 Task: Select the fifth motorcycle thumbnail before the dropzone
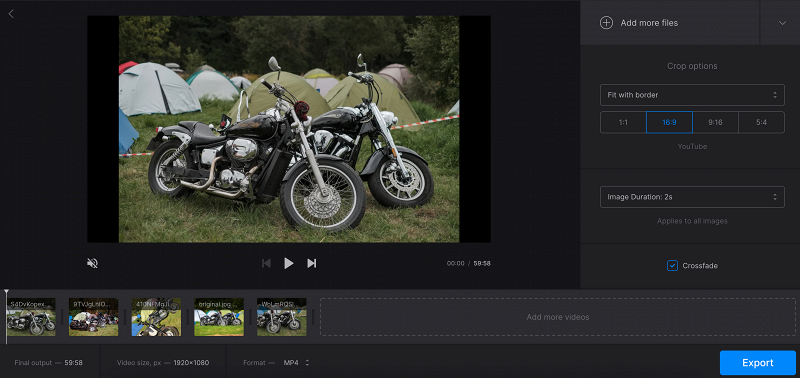coord(282,317)
